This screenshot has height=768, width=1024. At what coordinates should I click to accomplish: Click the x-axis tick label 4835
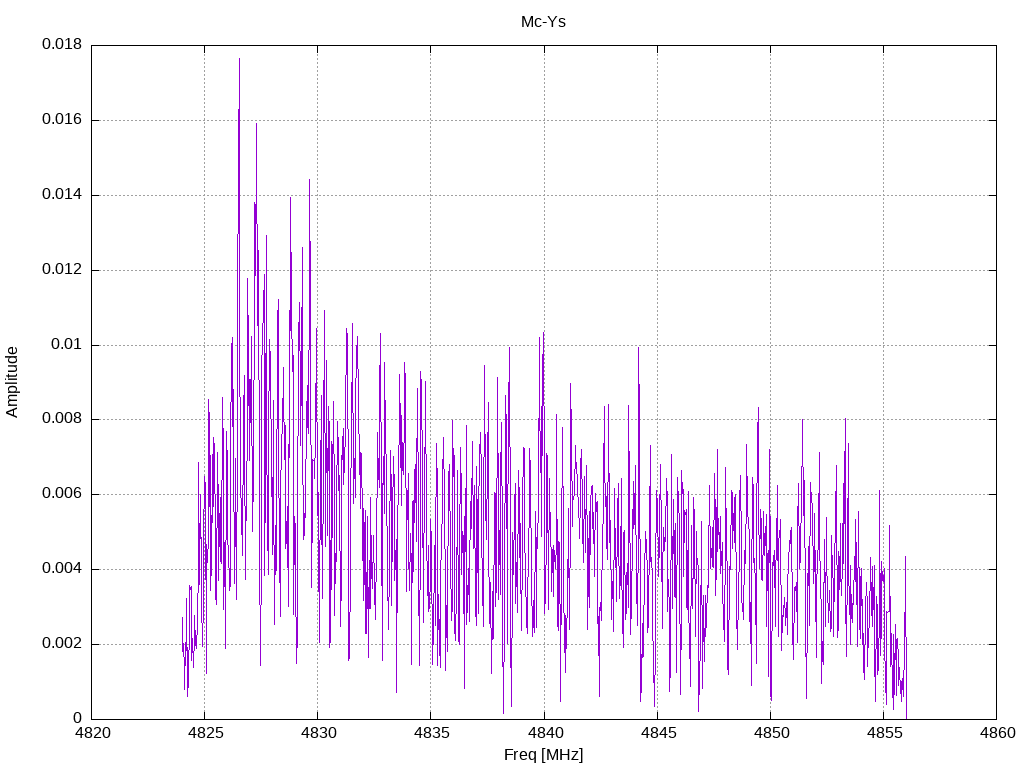click(432, 733)
